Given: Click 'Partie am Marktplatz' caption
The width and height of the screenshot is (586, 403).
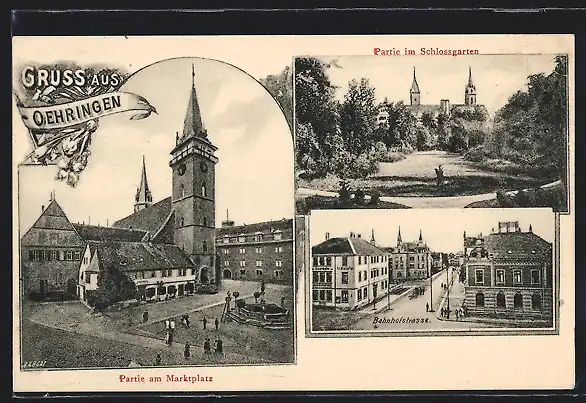Looking at the screenshot, I should (x=166, y=378).
